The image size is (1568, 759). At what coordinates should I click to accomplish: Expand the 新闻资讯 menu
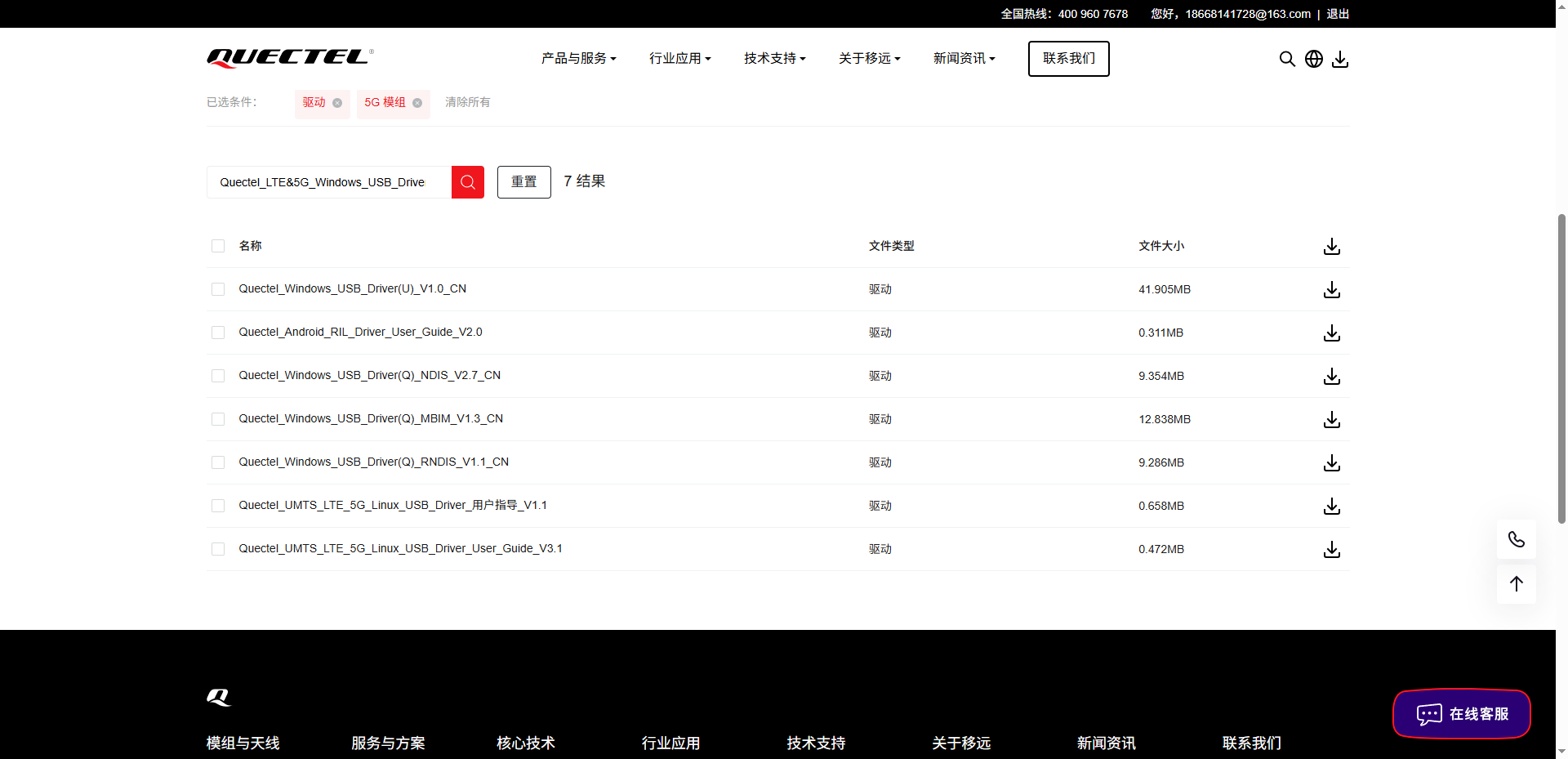[964, 59]
